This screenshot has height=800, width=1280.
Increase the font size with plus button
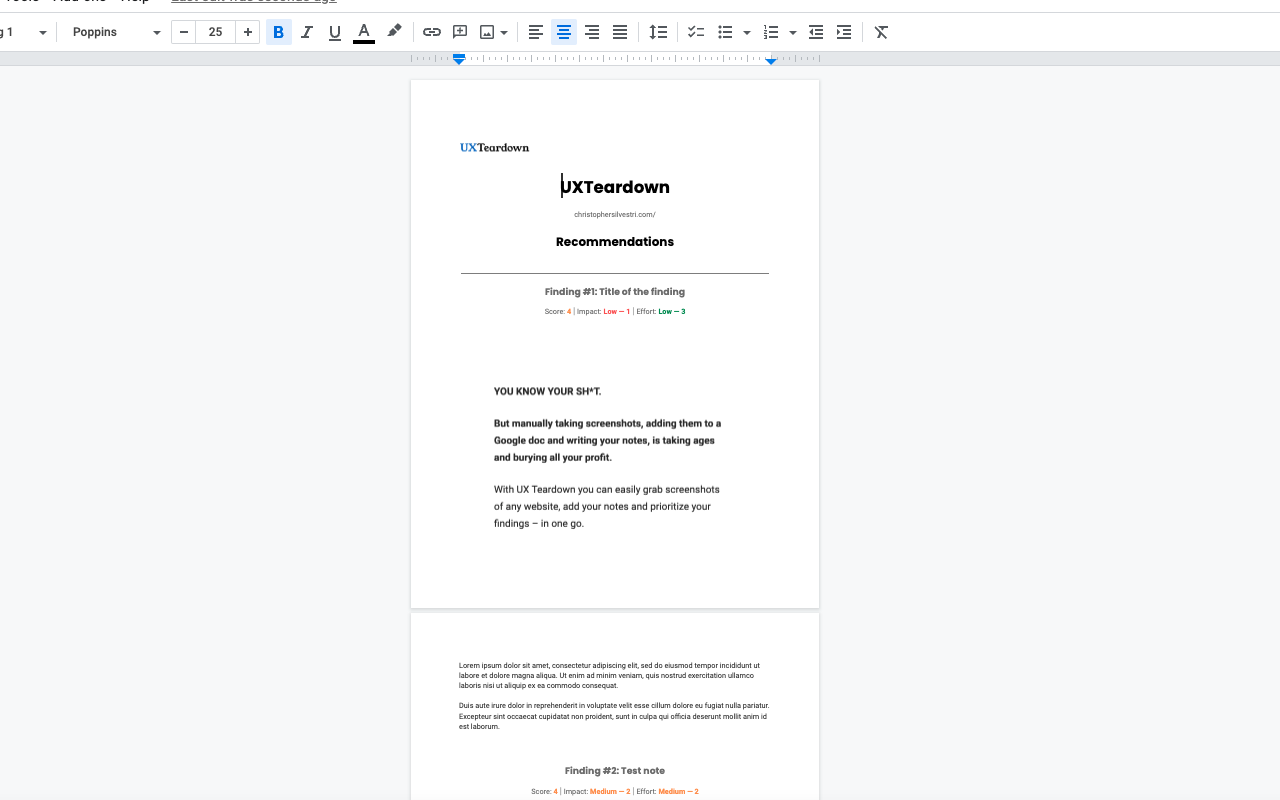tap(248, 32)
